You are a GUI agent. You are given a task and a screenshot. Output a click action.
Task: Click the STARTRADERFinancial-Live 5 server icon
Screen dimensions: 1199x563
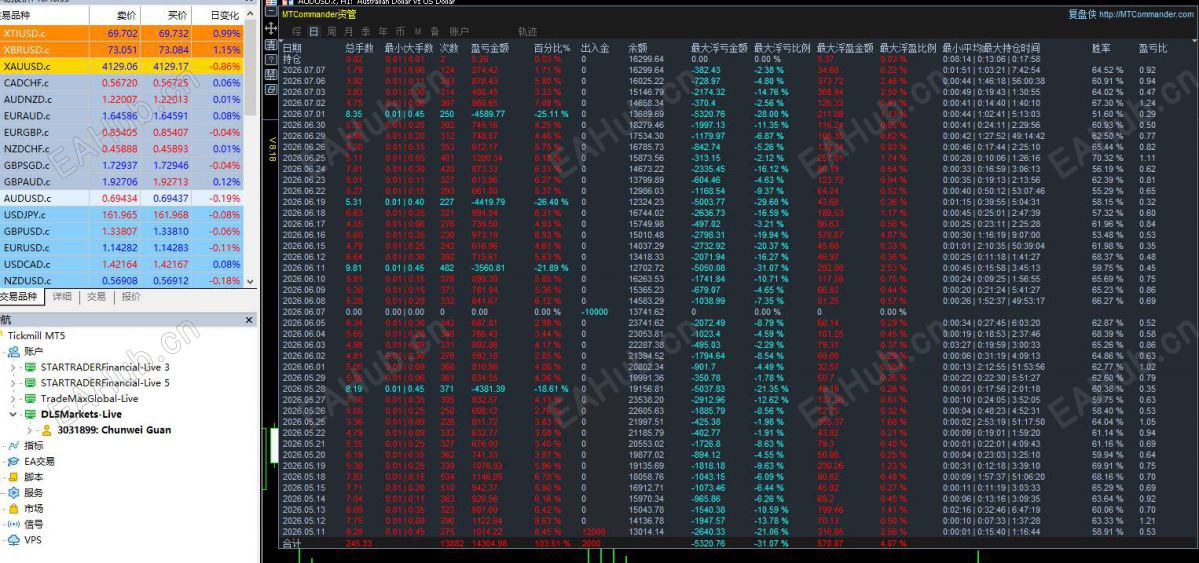coord(31,382)
